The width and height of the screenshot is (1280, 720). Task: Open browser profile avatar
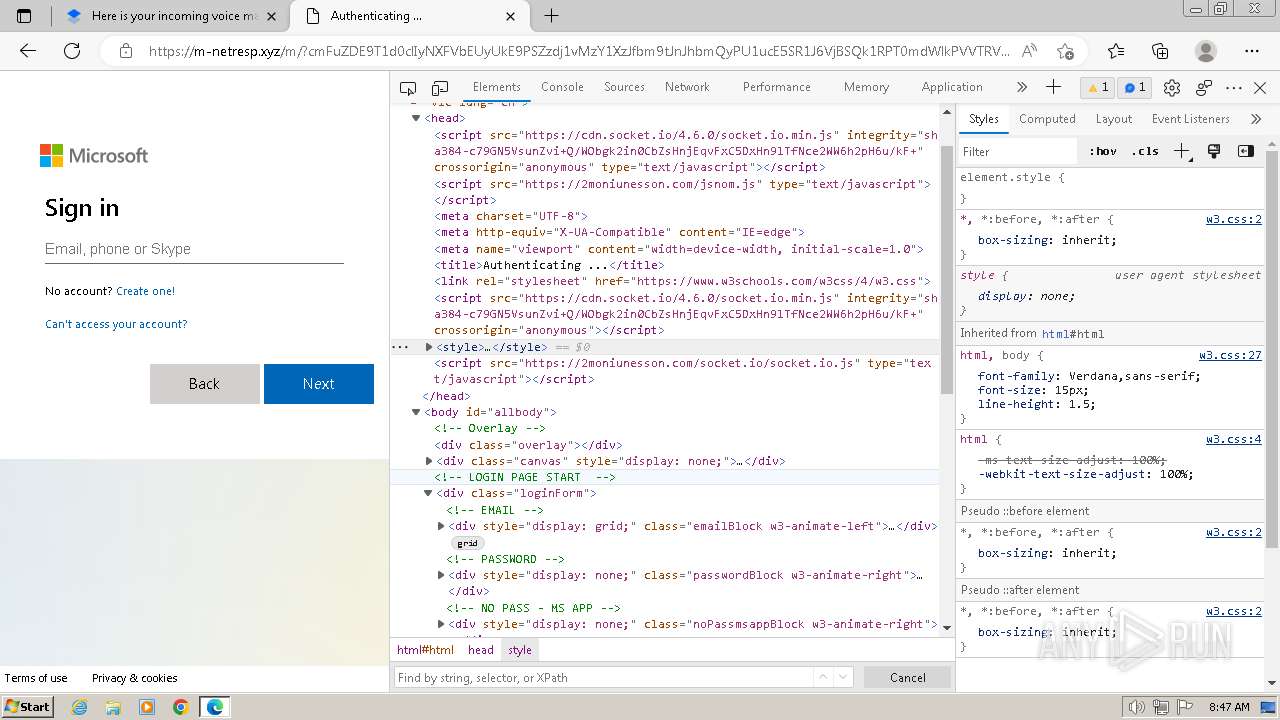1206,51
